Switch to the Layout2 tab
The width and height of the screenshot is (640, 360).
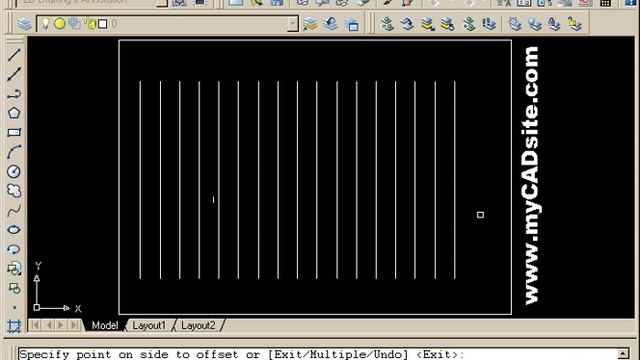pos(198,325)
